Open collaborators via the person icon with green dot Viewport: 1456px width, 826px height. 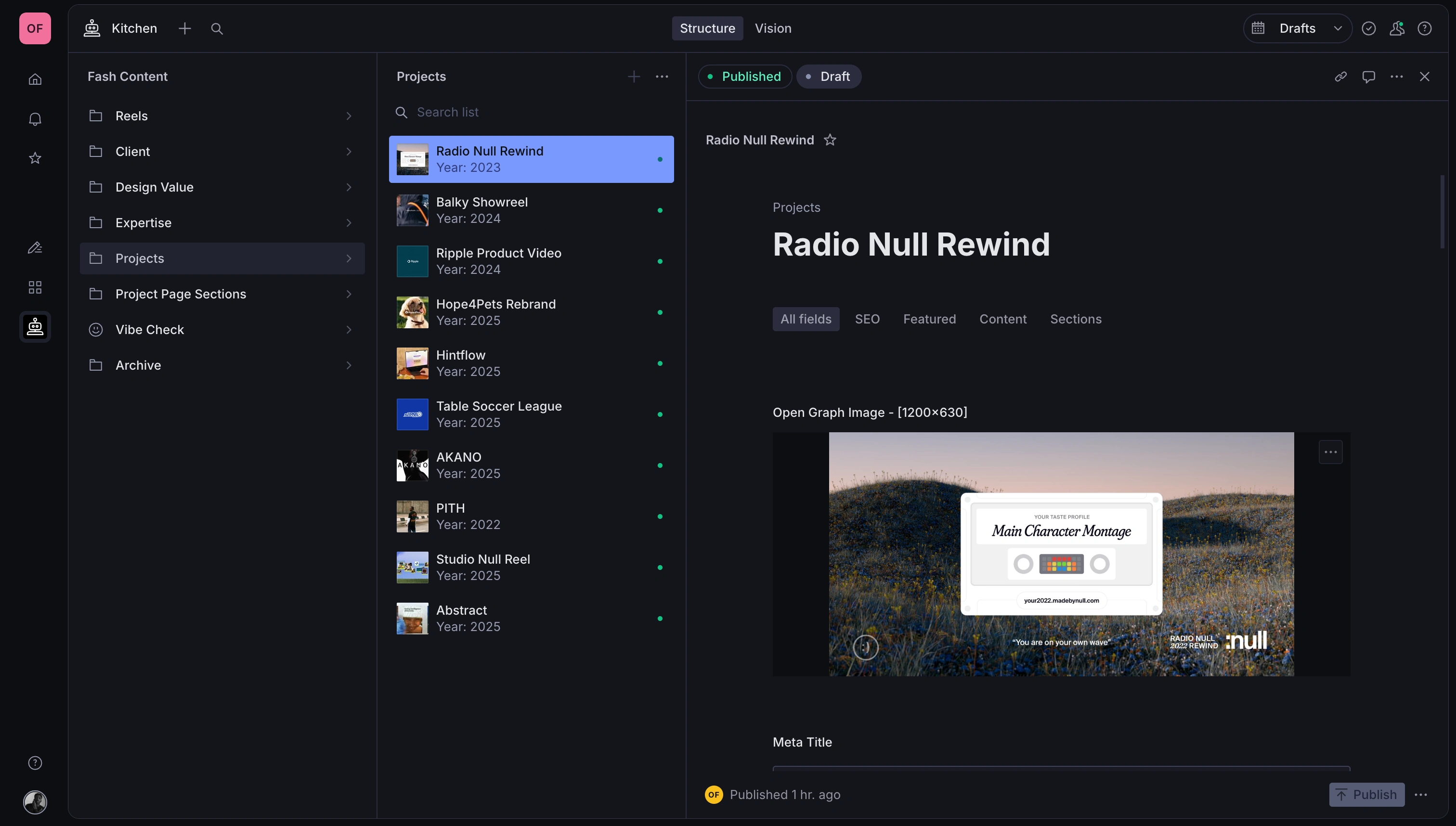(x=1397, y=28)
